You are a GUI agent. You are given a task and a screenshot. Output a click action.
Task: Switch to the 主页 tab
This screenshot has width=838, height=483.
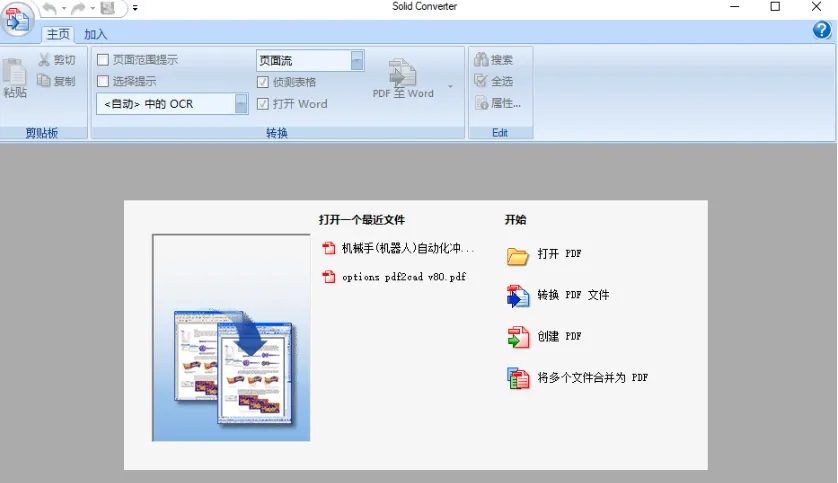click(58, 34)
